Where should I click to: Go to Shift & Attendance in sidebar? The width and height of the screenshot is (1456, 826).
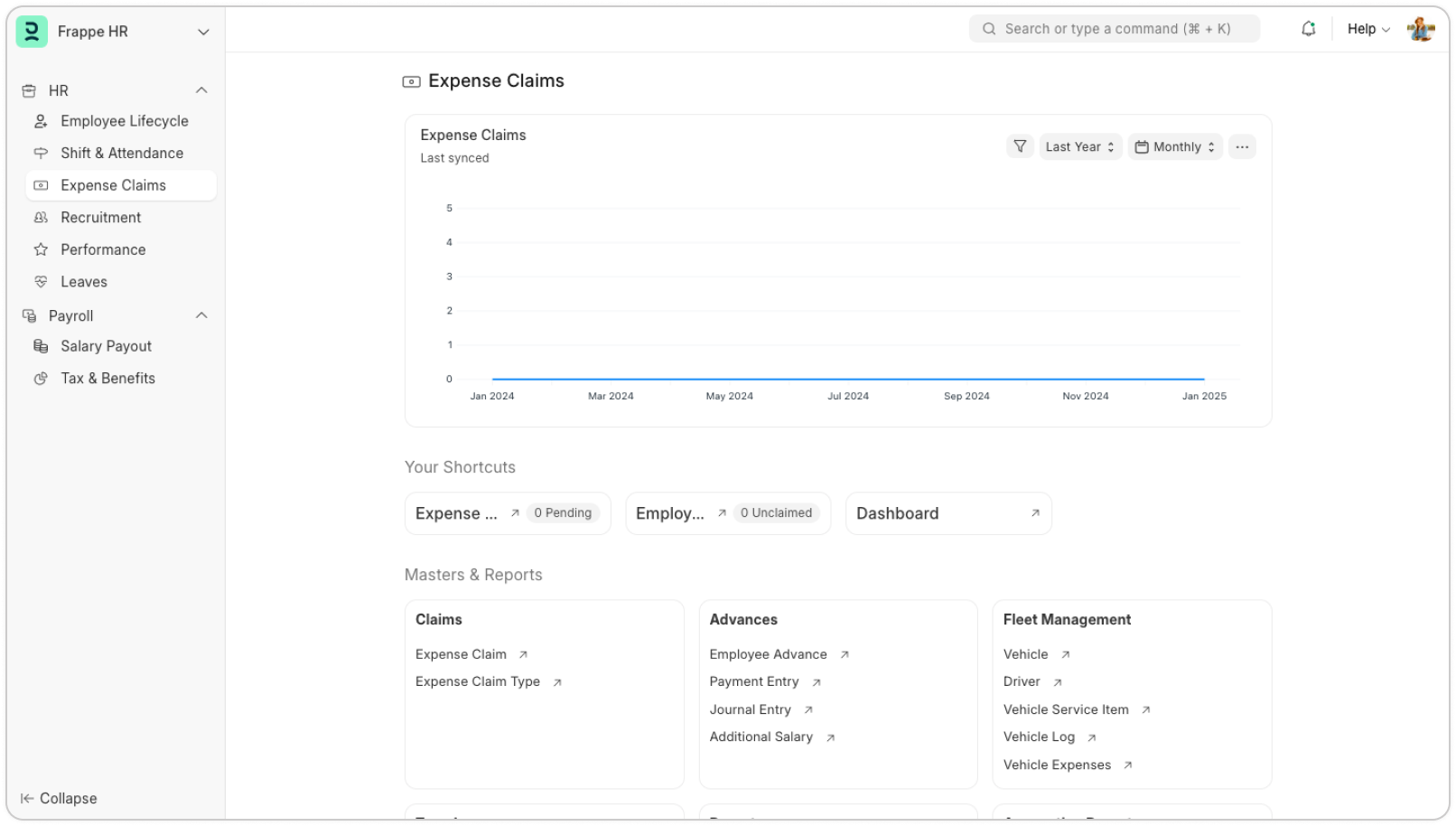(122, 153)
